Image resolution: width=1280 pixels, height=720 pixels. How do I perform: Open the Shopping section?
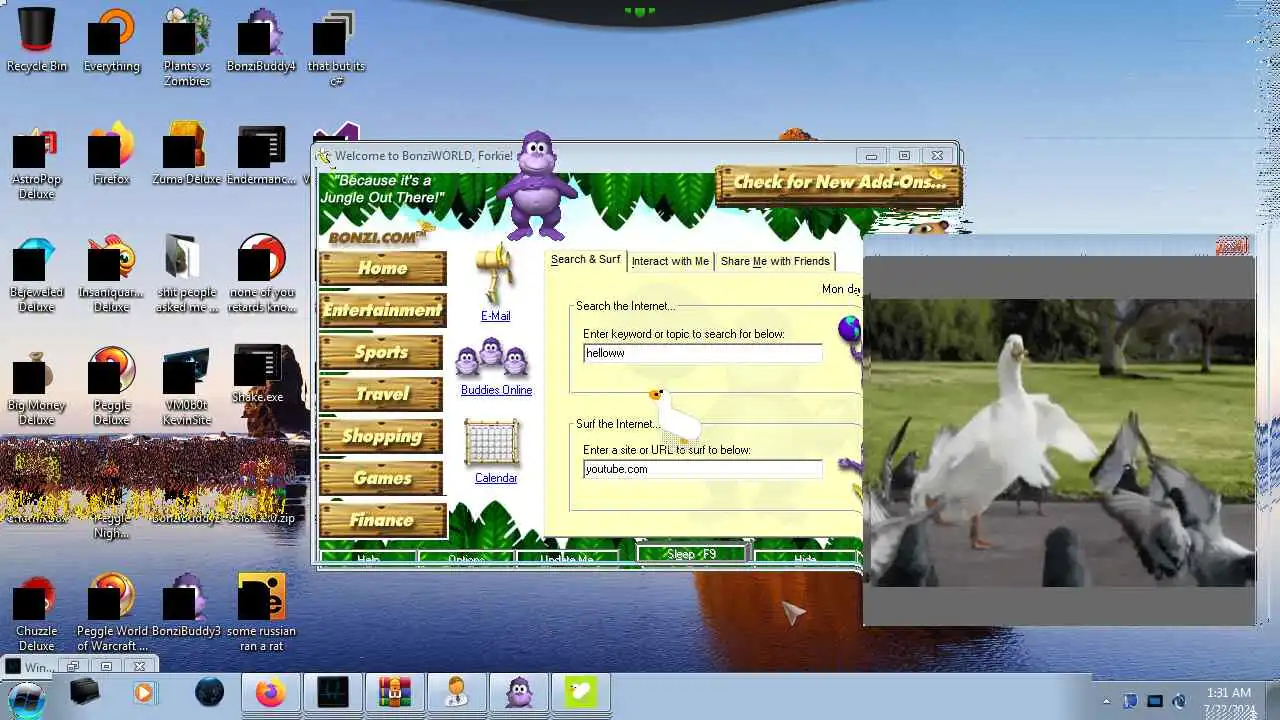pyautogui.click(x=381, y=436)
